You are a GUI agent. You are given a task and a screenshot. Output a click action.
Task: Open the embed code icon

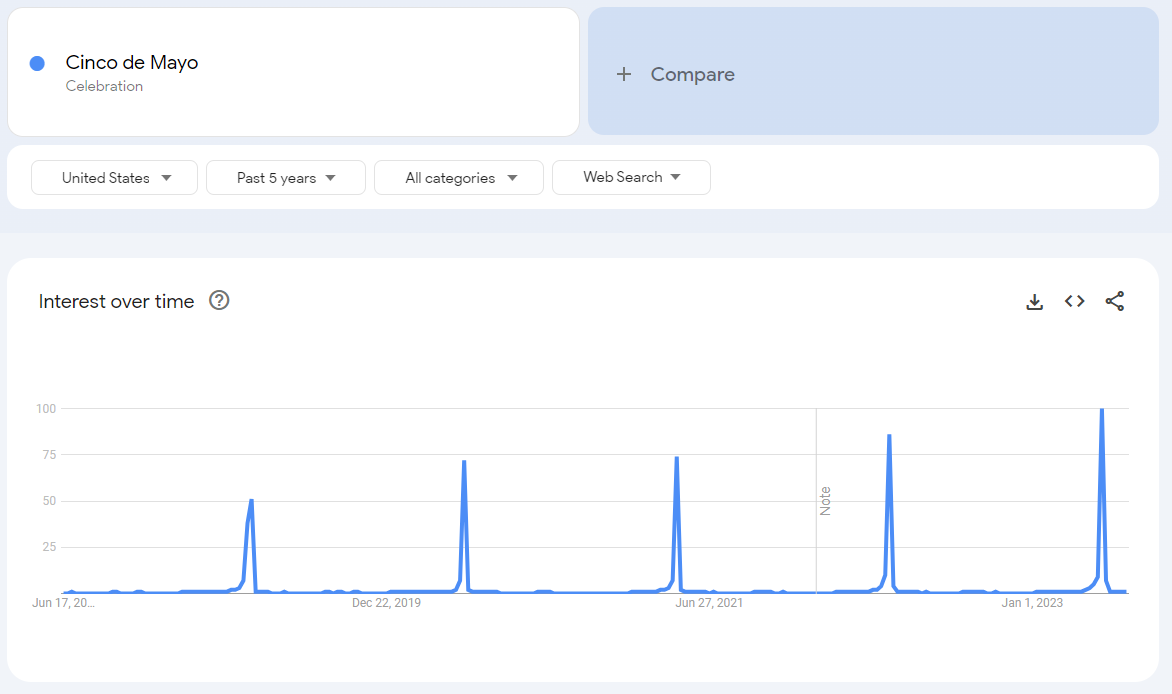[1075, 301]
